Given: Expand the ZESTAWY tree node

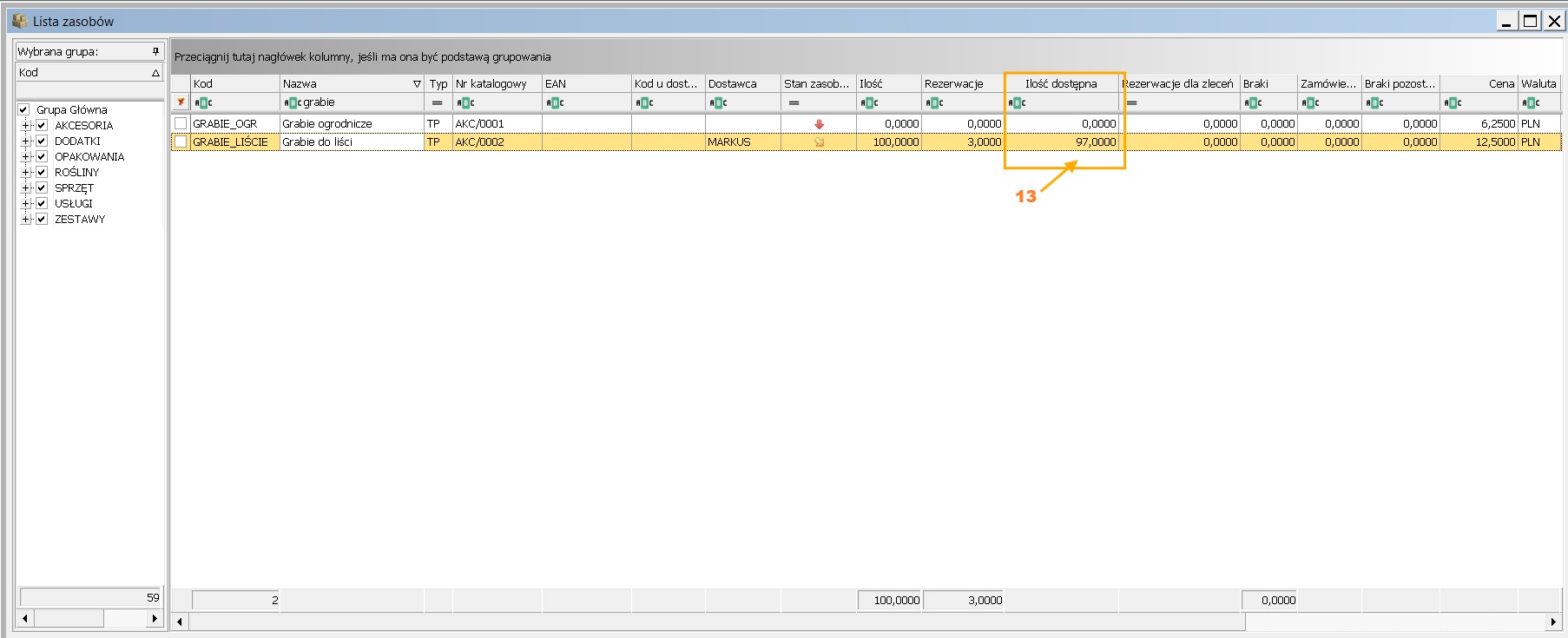Looking at the screenshot, I should (26, 220).
